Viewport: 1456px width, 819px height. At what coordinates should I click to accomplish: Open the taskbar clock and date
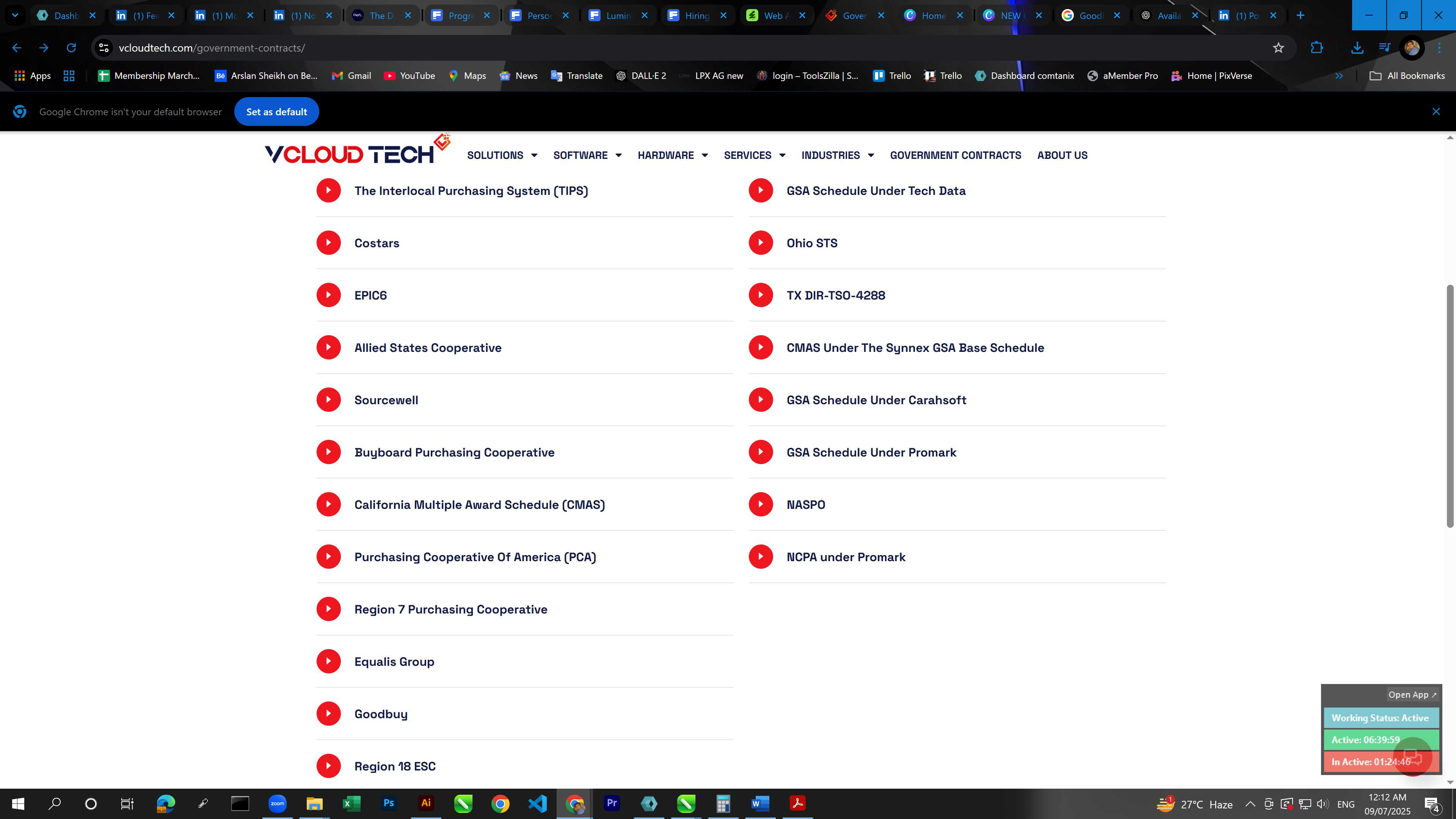point(1387,804)
